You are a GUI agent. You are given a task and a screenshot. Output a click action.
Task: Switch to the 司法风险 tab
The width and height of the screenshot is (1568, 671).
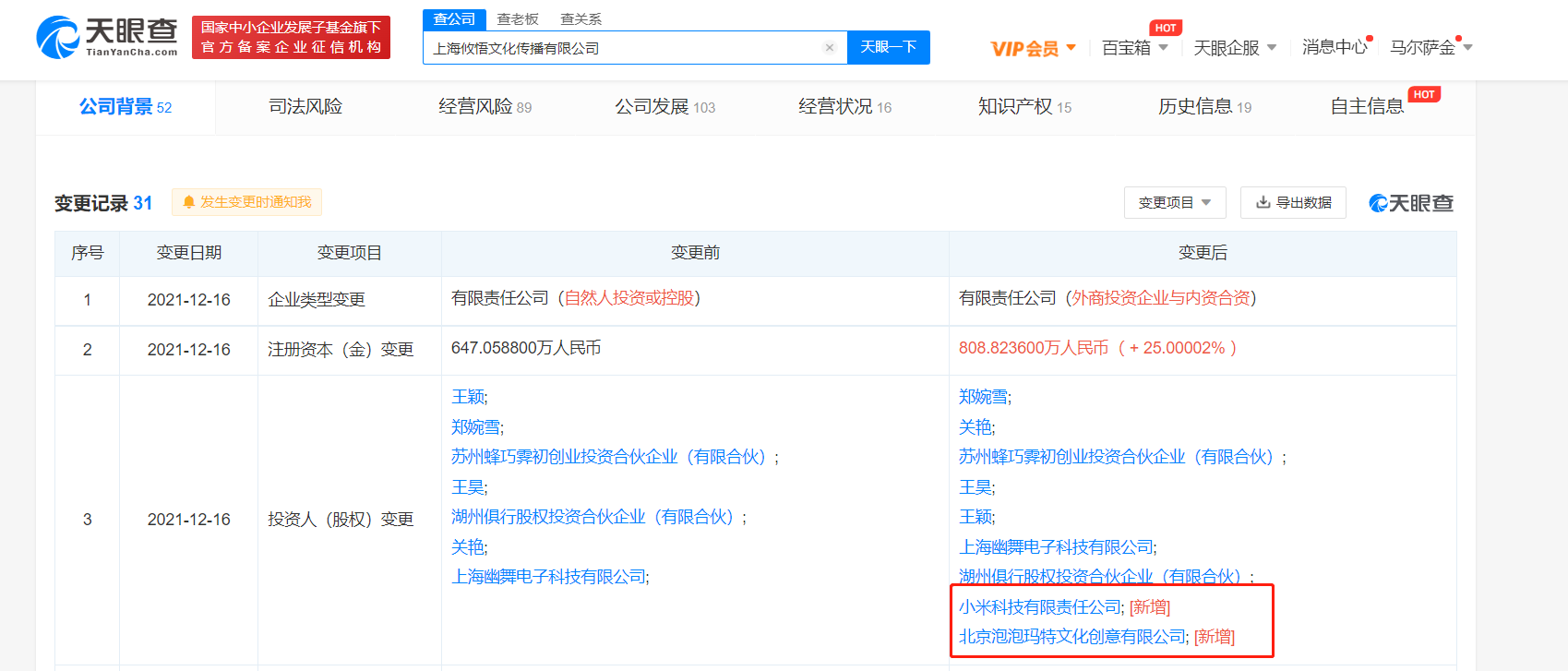tap(305, 107)
